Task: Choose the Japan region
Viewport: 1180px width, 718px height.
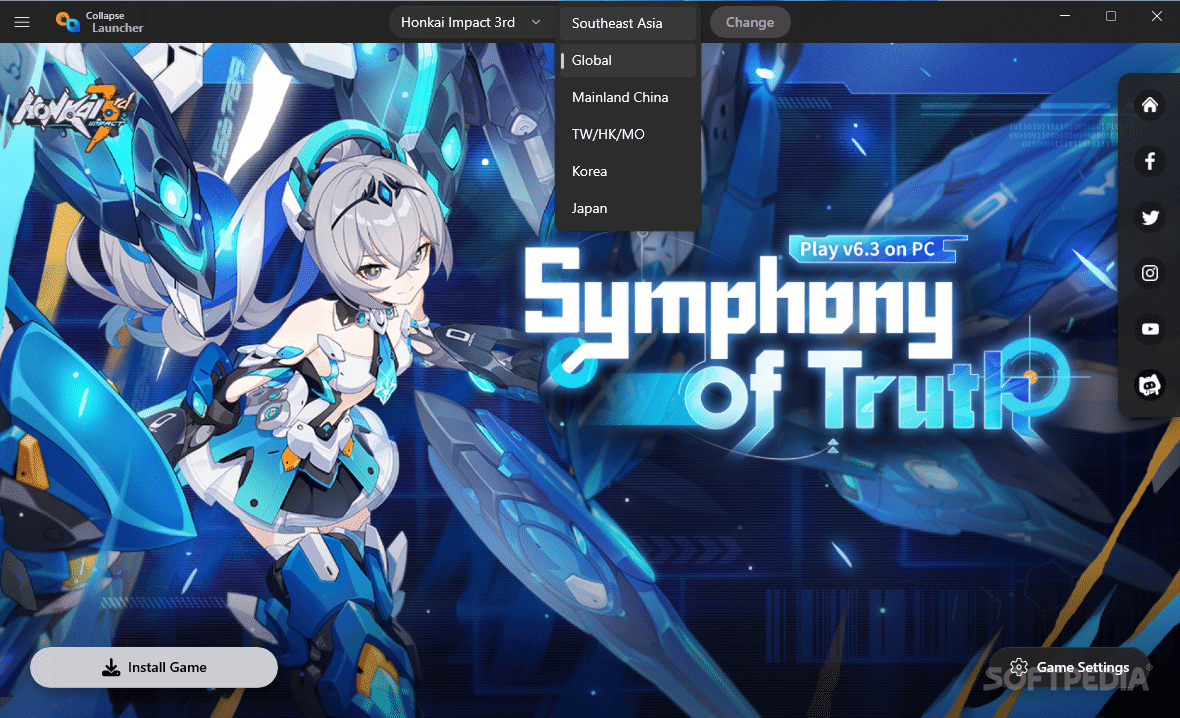Action: tap(628, 208)
